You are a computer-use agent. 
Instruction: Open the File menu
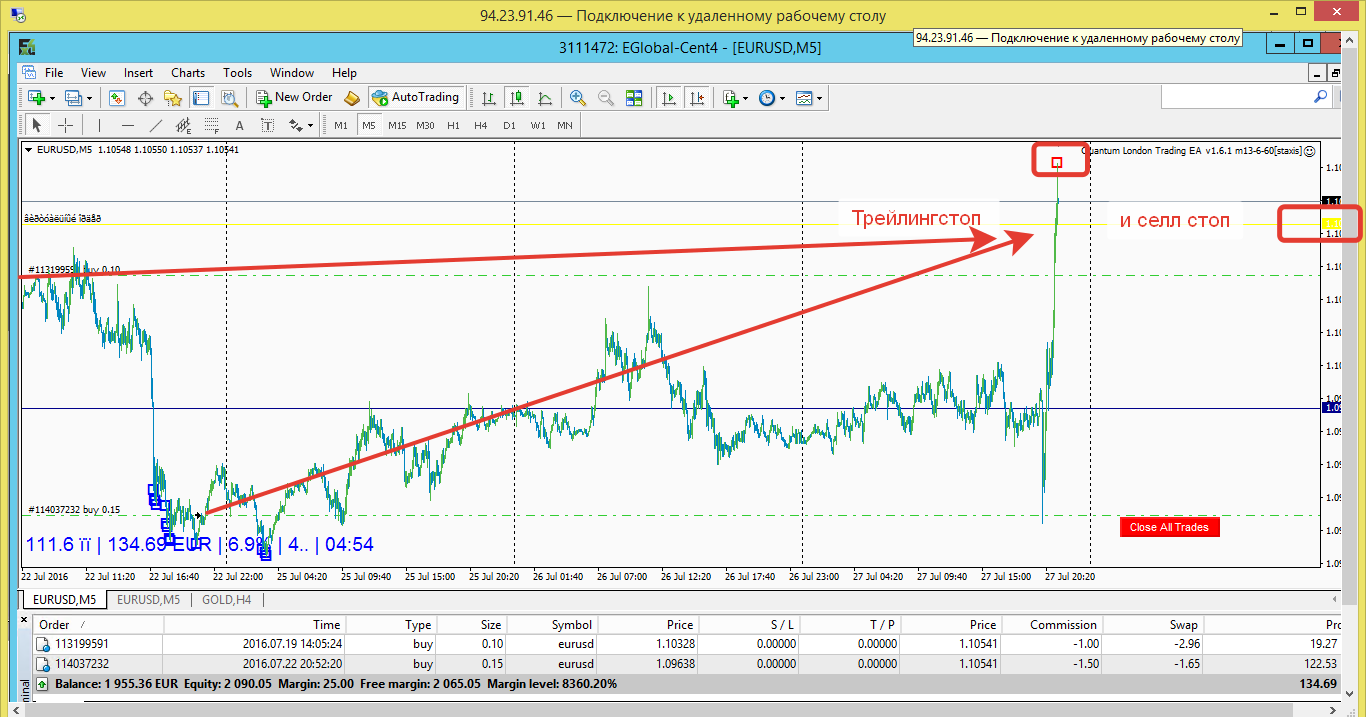coord(54,72)
